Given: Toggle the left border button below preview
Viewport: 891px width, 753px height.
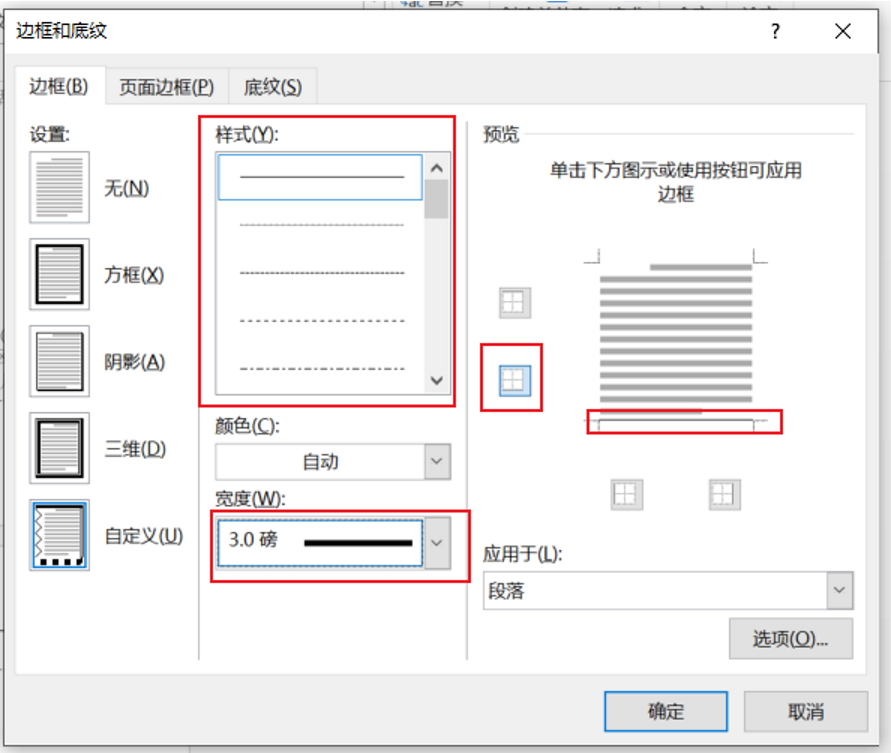Looking at the screenshot, I should pos(627,494).
